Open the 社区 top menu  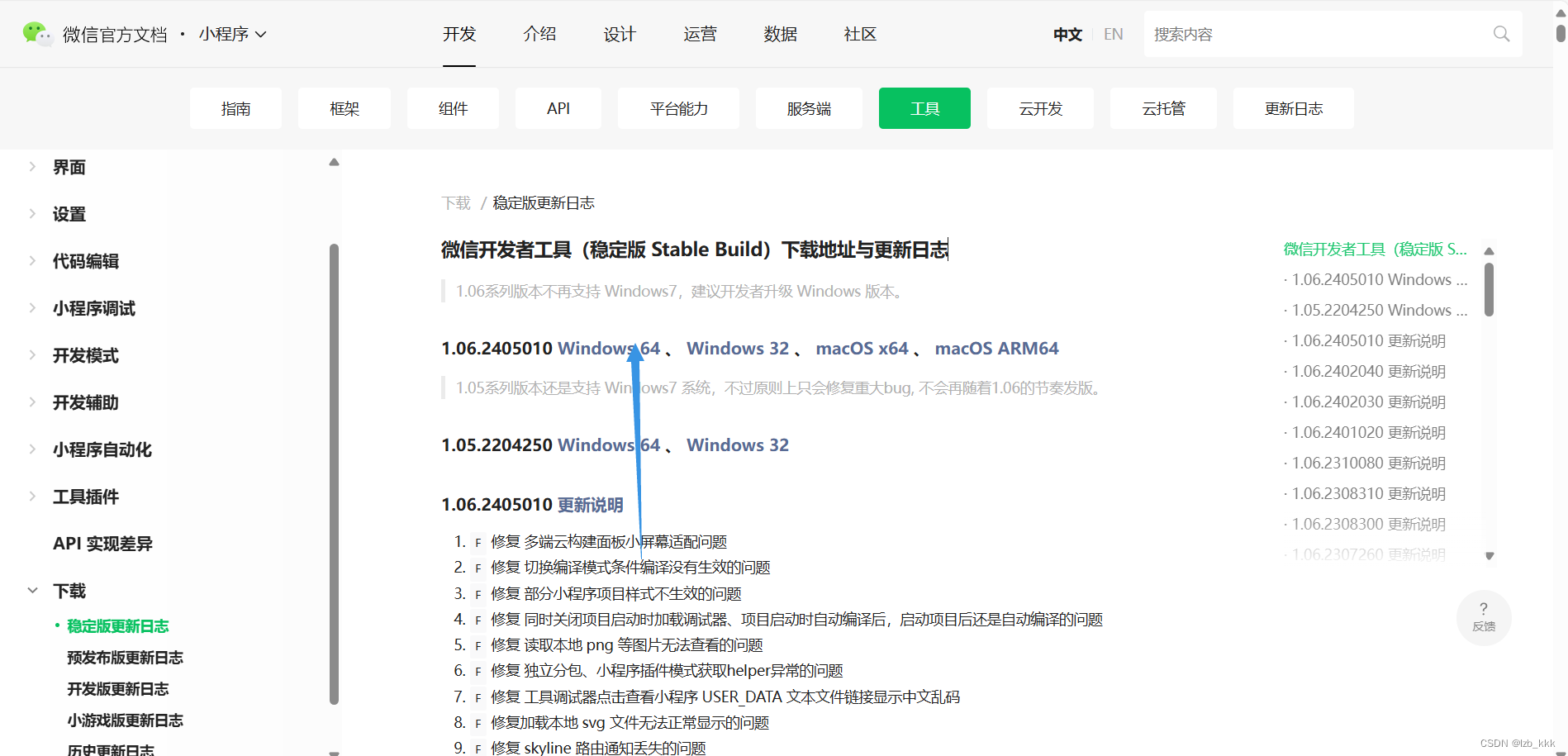pos(860,34)
